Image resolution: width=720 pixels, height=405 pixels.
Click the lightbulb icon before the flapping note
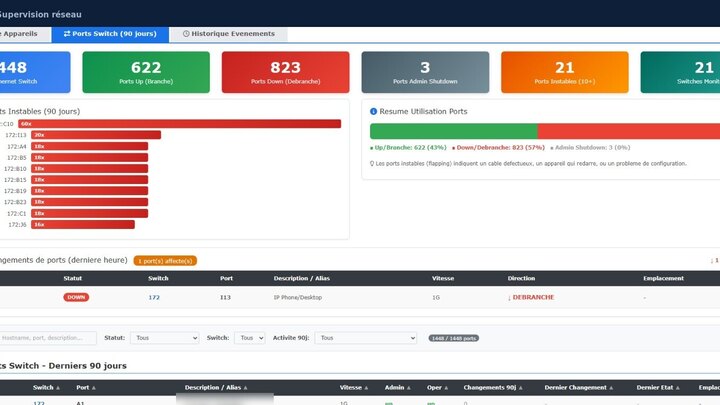tap(372, 163)
